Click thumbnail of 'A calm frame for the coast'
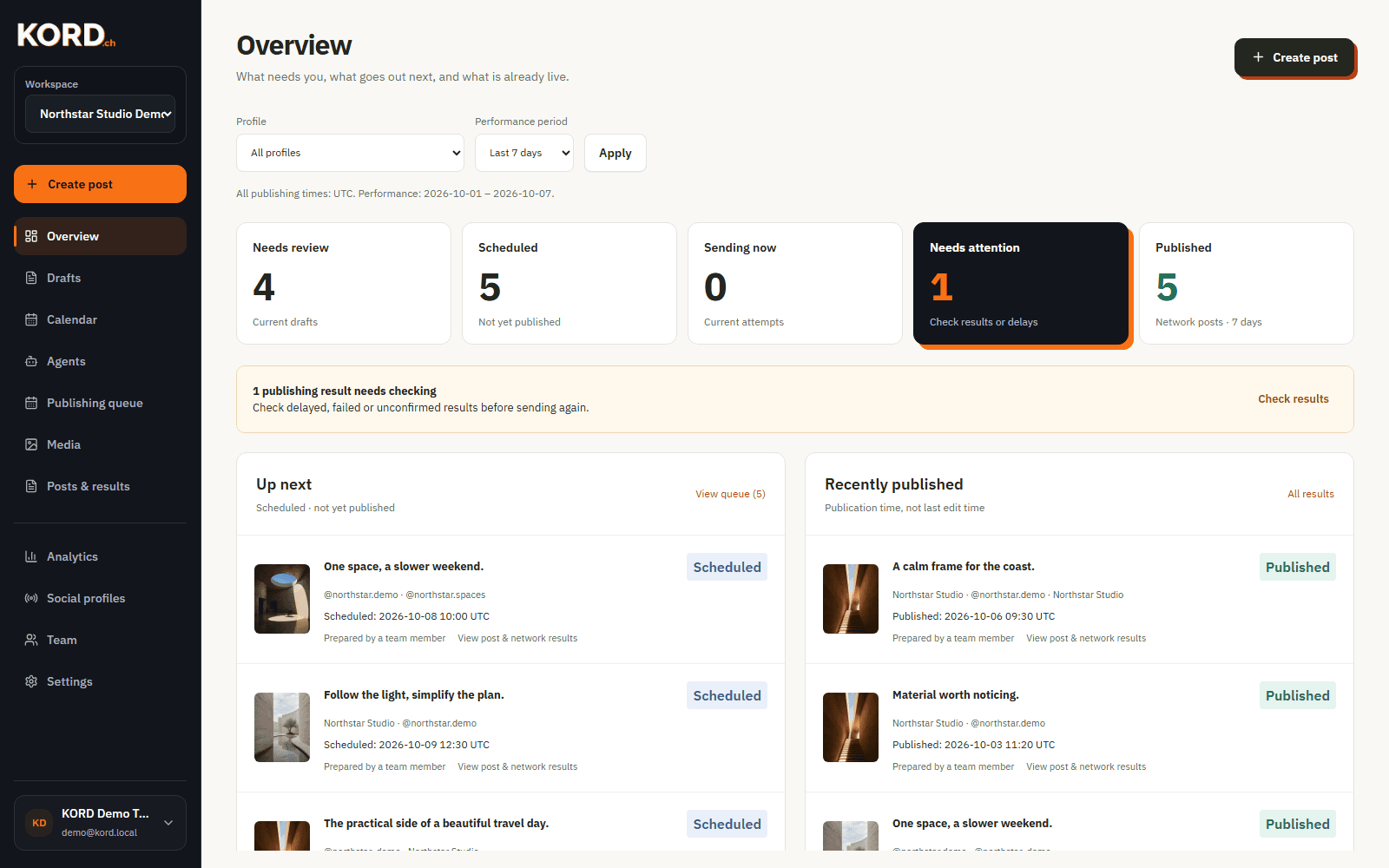The height and width of the screenshot is (868, 1389). tap(851, 599)
